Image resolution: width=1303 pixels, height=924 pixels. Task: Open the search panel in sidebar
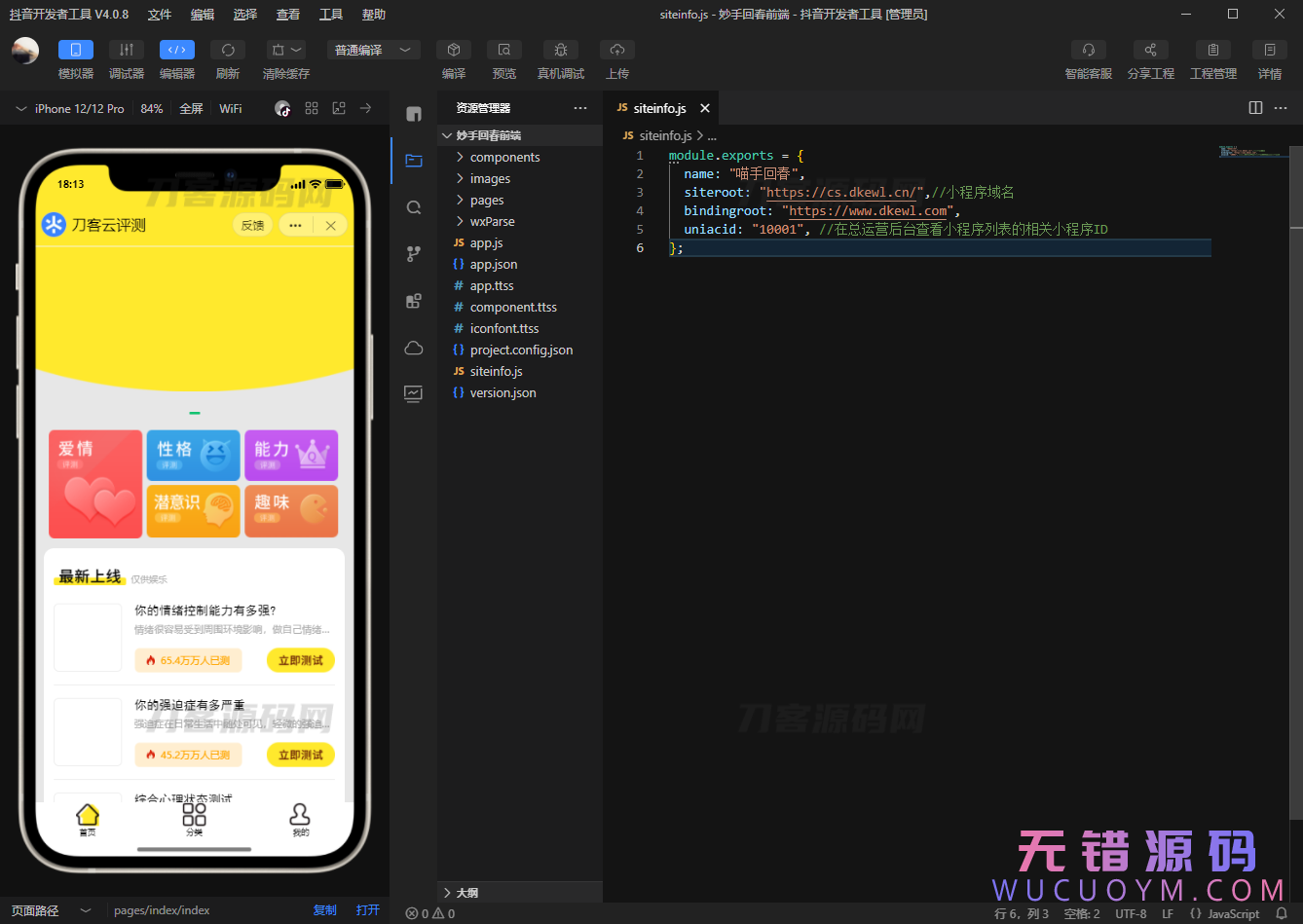[x=413, y=207]
